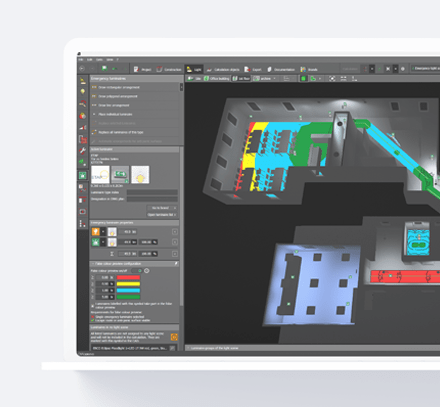Click the exit sign luminaire thumbnail
The width and height of the screenshot is (440, 407).
pyautogui.click(x=120, y=175)
